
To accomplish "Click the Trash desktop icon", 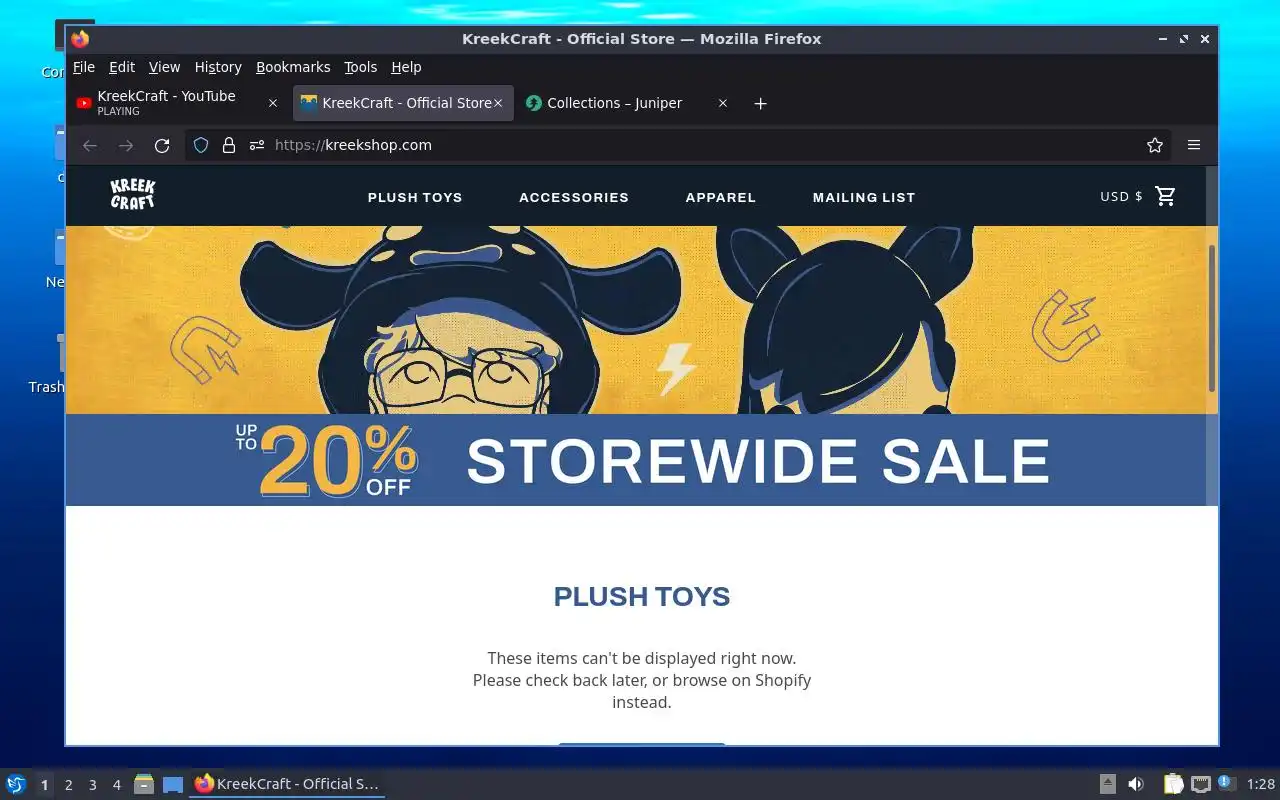I will point(46,365).
